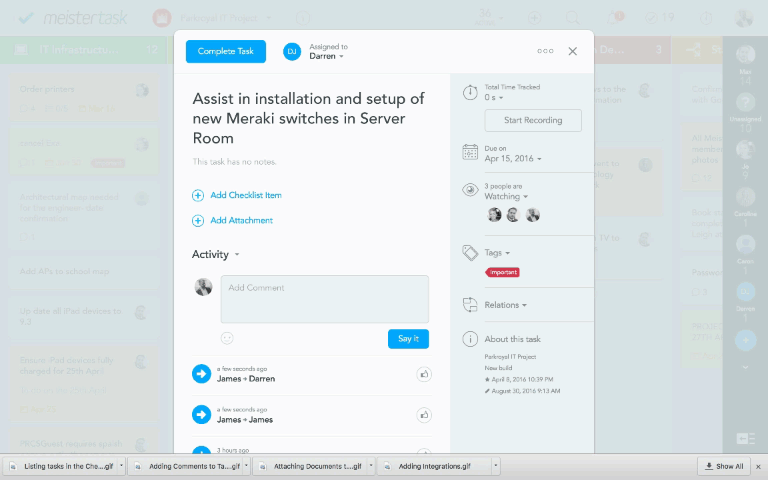Click the Relations icon
This screenshot has height=480, width=768.
[x=470, y=304]
